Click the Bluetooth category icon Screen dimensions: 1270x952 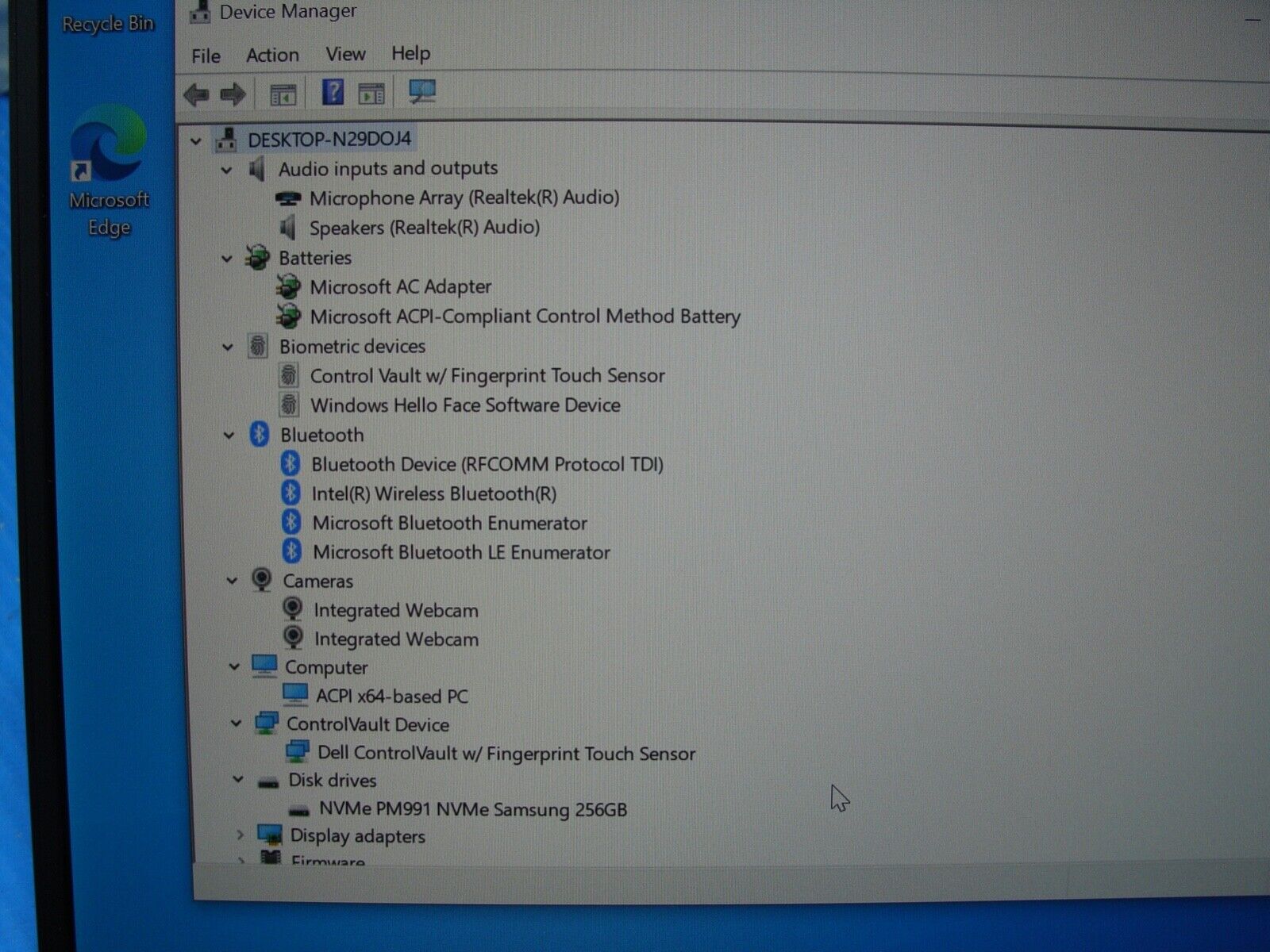click(x=259, y=434)
